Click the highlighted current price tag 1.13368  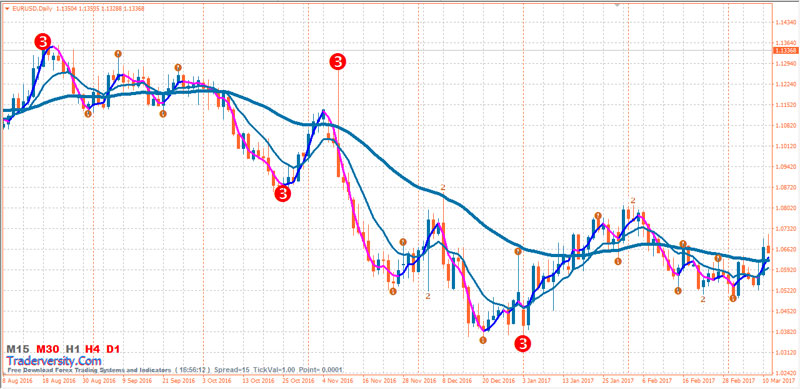786,51
